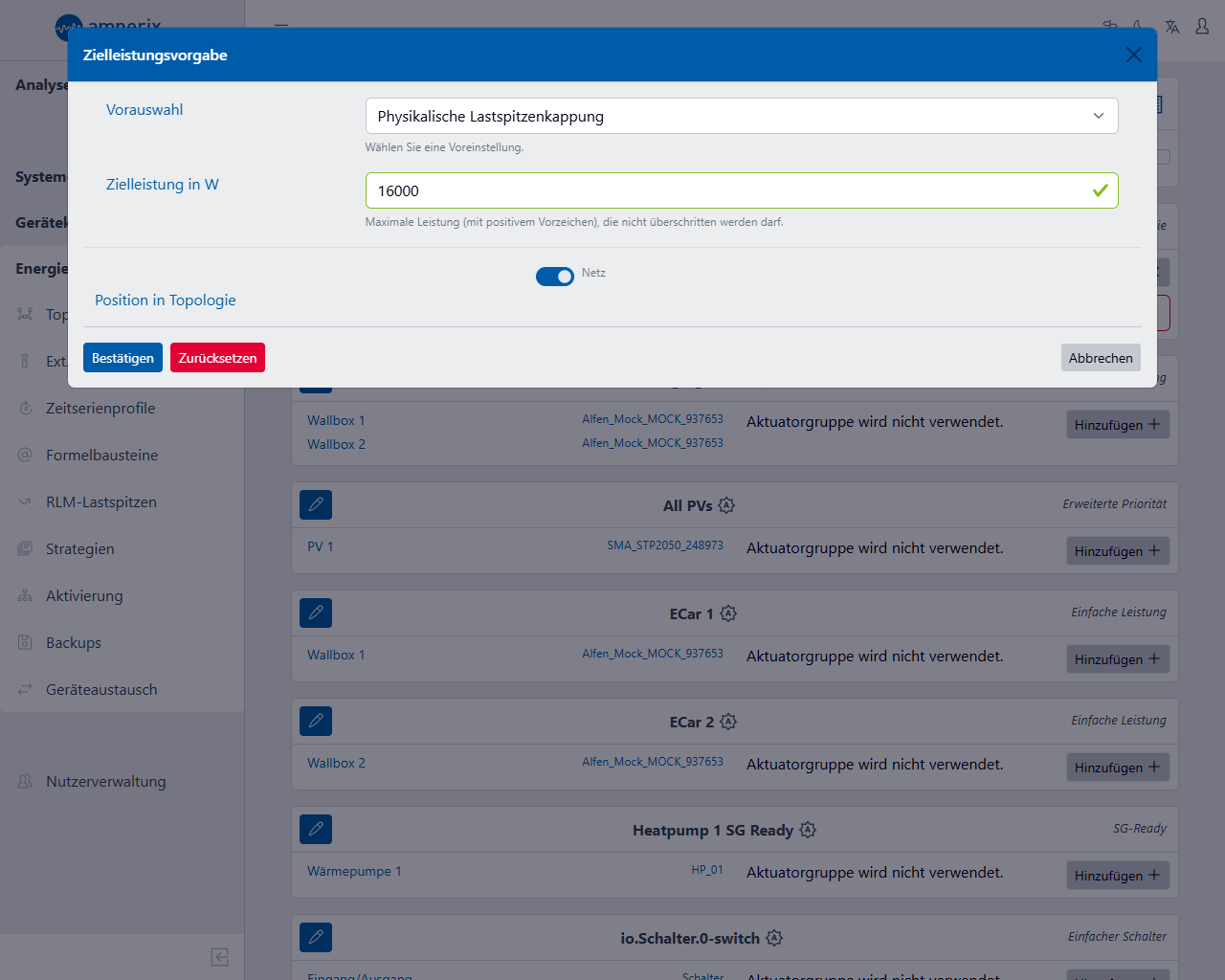Click the gear icon next to All PVs

coord(726,505)
